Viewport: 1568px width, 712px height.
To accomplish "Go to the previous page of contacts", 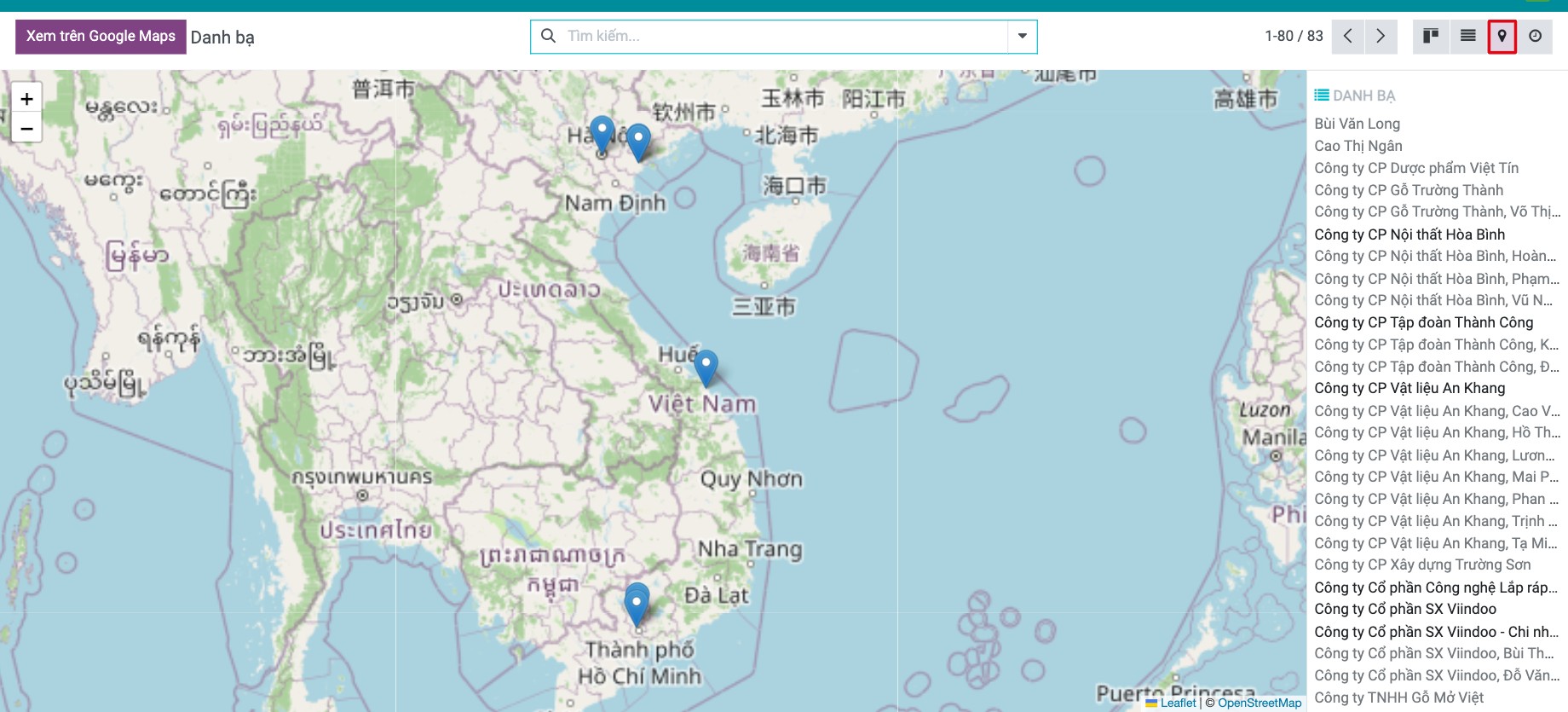I will (x=1347, y=36).
